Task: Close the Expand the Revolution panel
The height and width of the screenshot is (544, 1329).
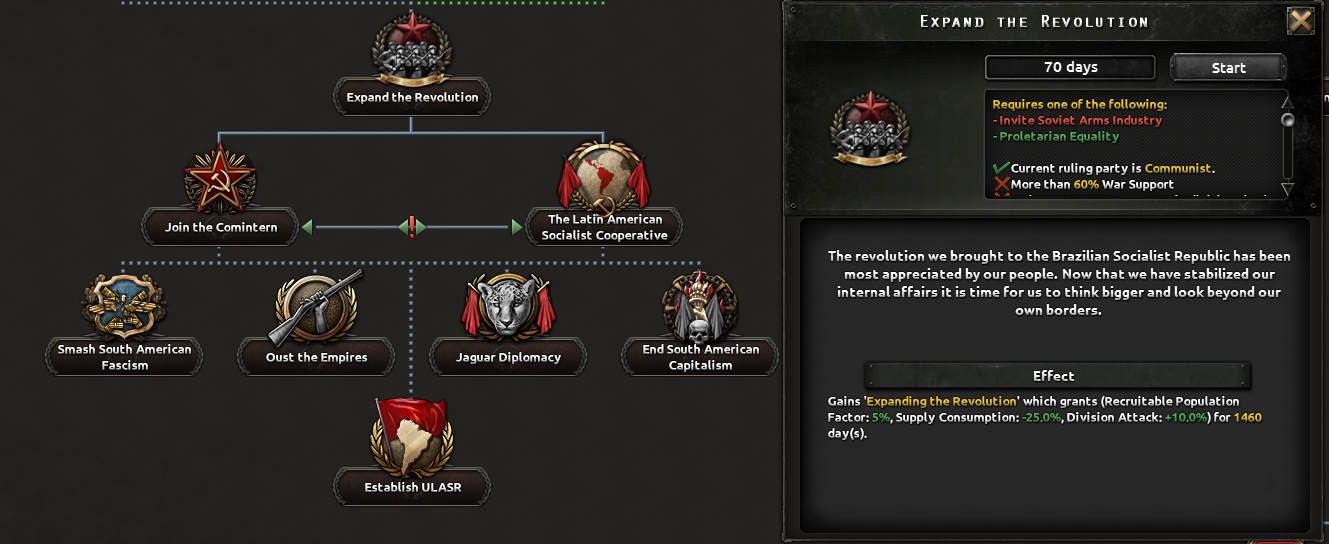Action: pyautogui.click(x=1300, y=21)
